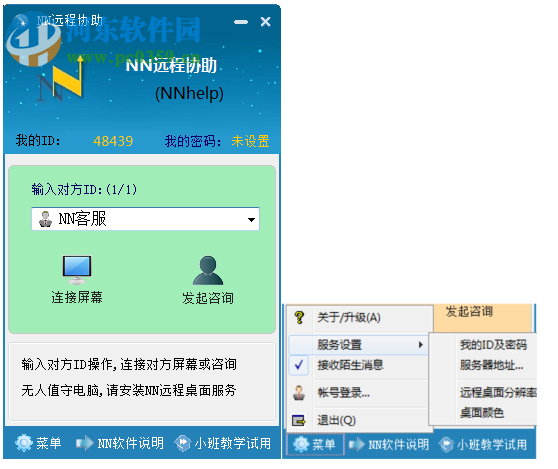
Task: Click the NN远程协助 heading text
Action: (171, 65)
